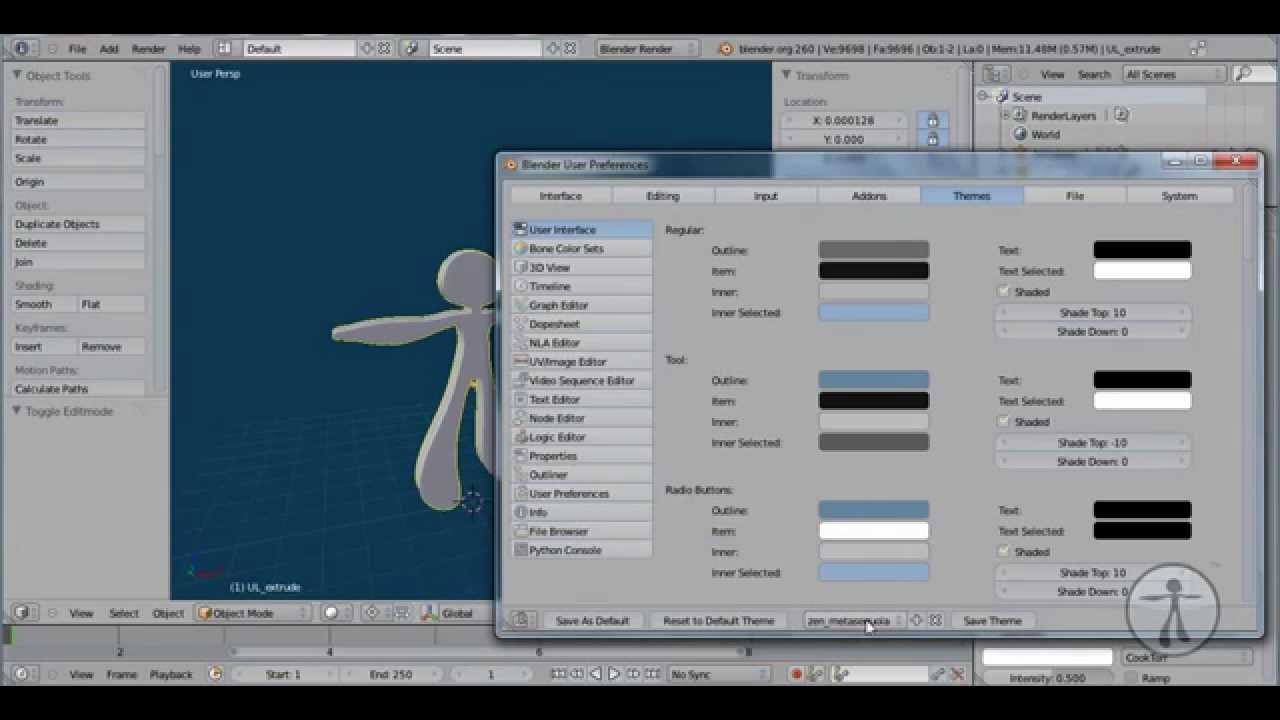Click the screen layout browse icon beside Default
This screenshot has width=1280, height=720.
[225, 48]
